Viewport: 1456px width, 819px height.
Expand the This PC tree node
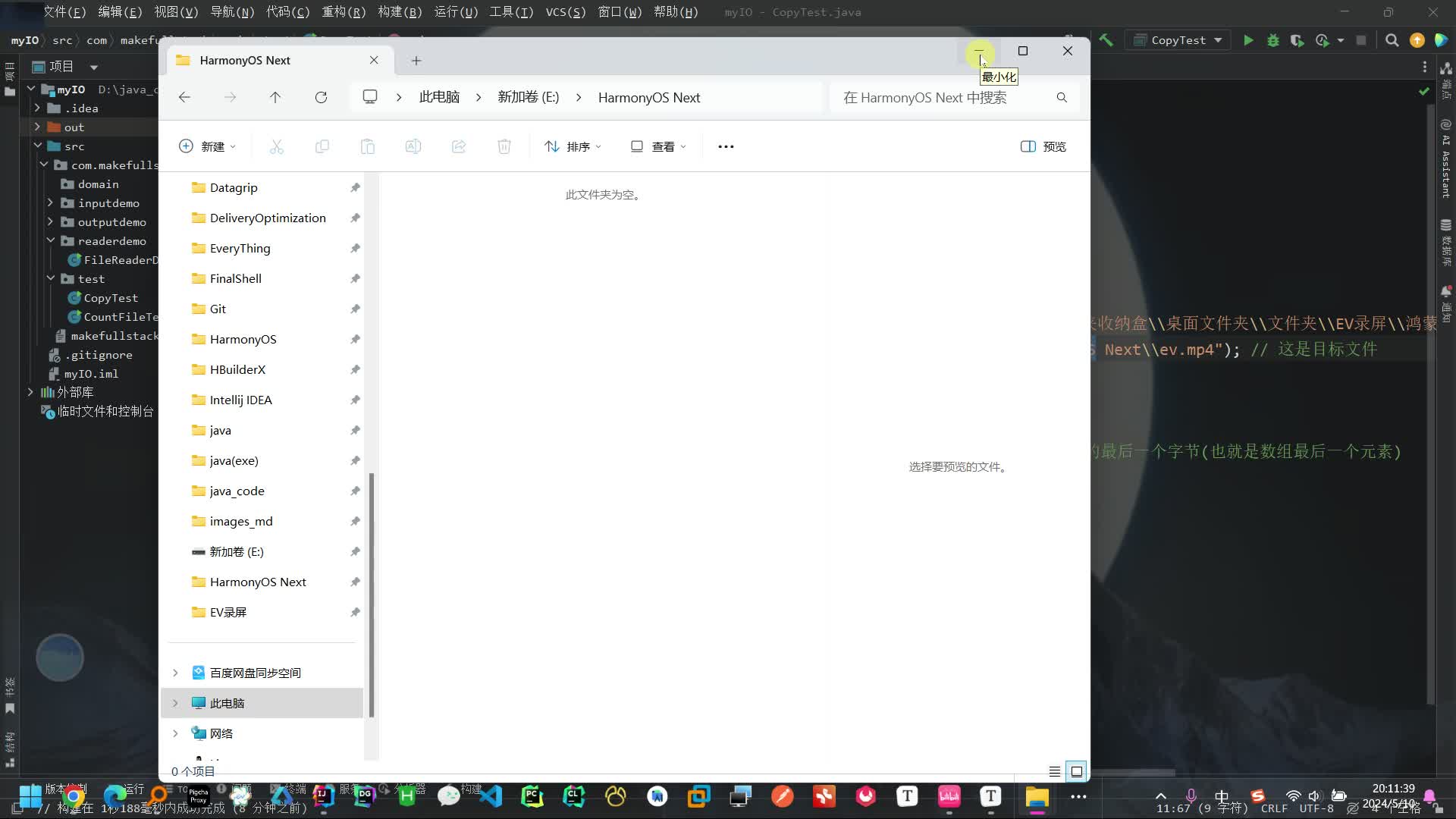[x=175, y=703]
